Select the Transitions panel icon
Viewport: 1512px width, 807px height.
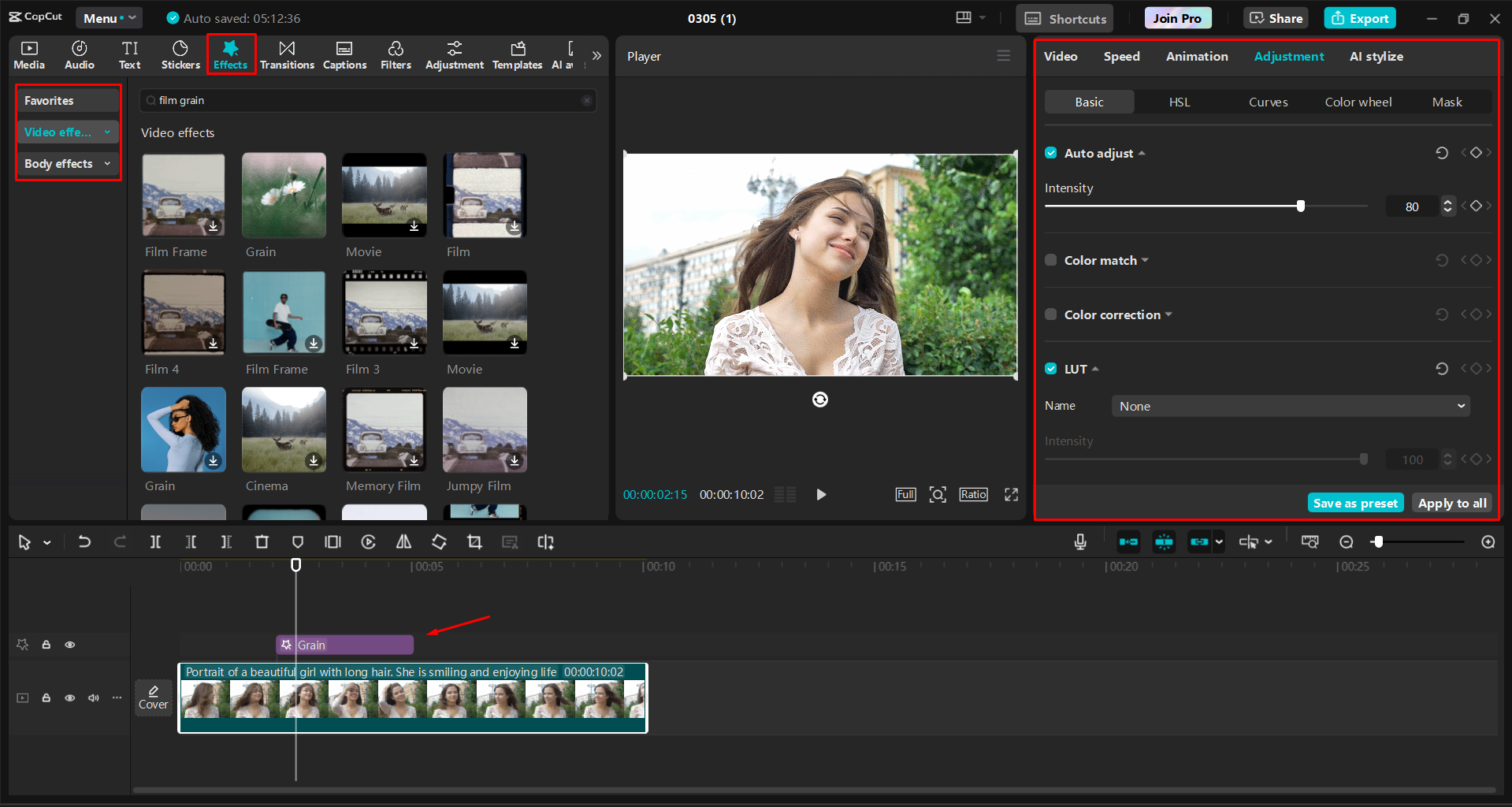coord(287,54)
